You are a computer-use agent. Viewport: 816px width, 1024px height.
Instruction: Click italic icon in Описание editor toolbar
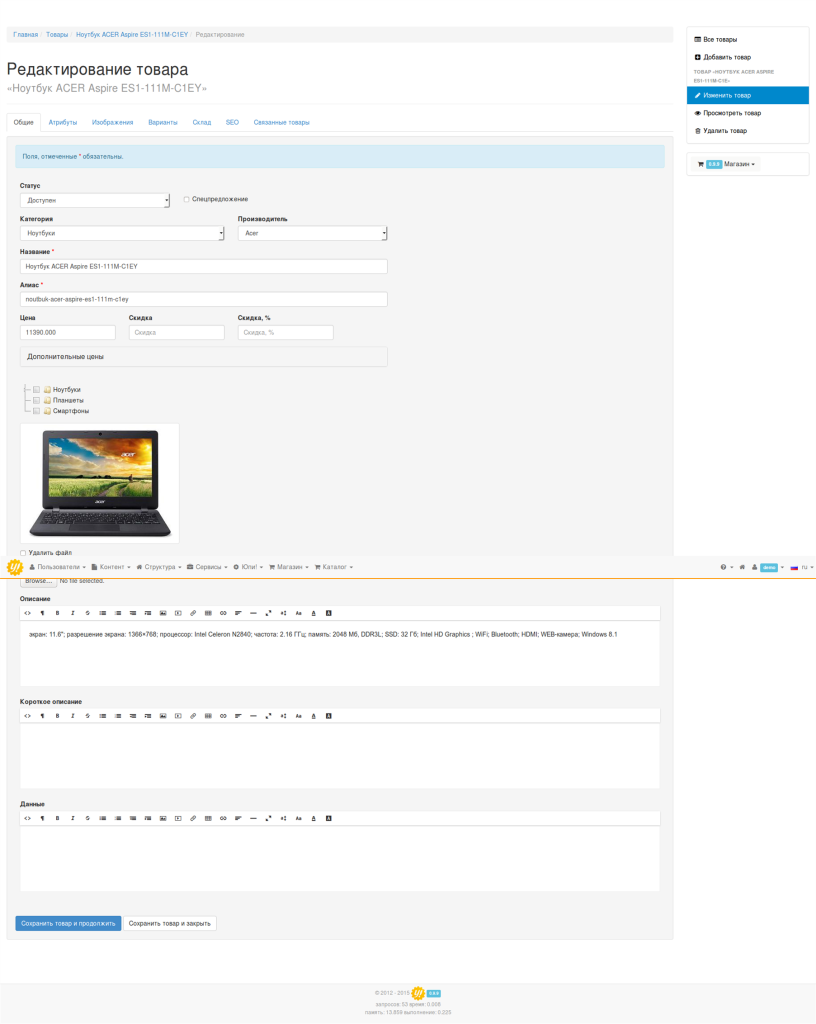tap(72, 613)
